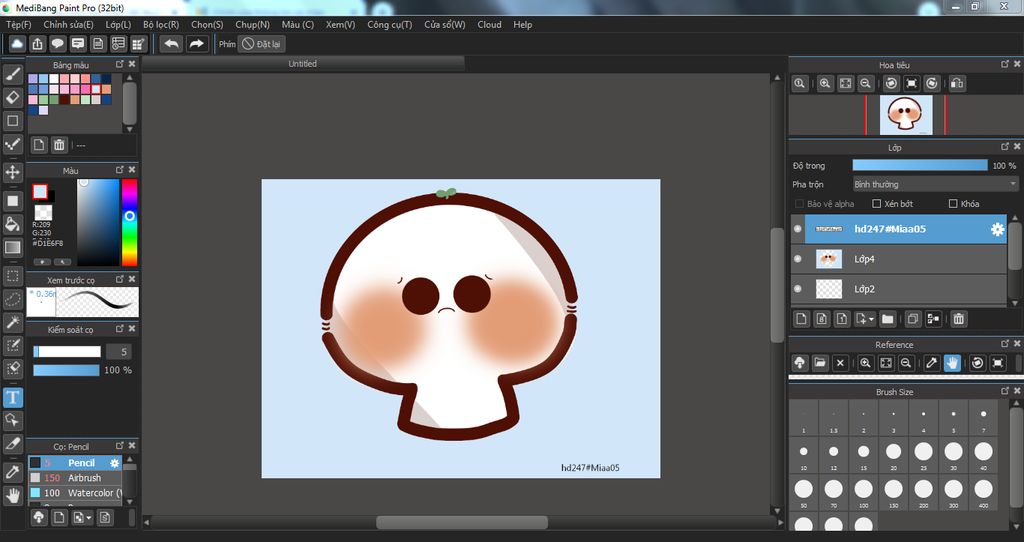Toggle visibility of Lớp2 layer
This screenshot has height=542, width=1024.
coord(797,289)
